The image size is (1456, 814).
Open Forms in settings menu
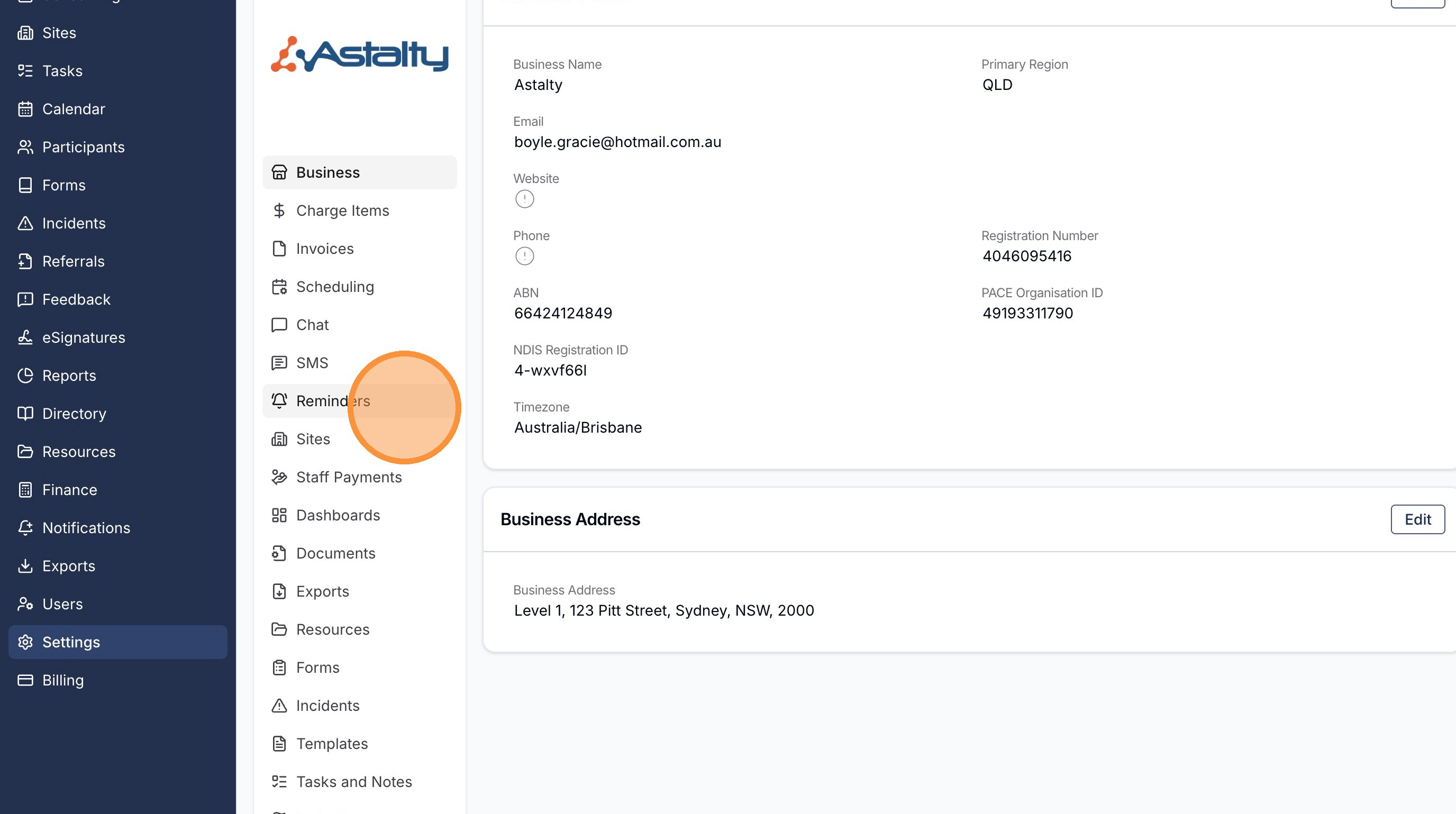pos(359,667)
